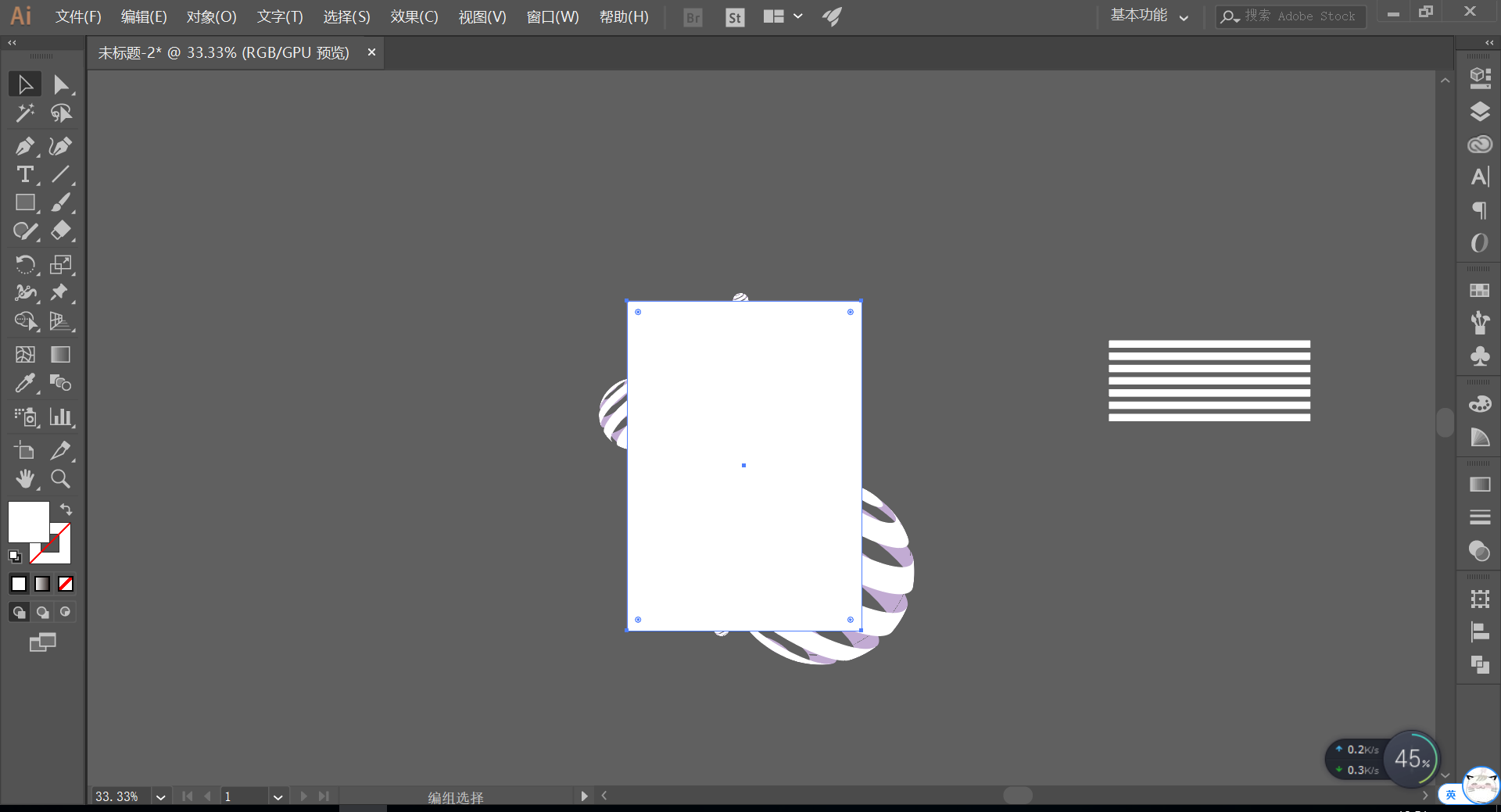Select the Magic Wand tool
The width and height of the screenshot is (1501, 812).
(25, 113)
